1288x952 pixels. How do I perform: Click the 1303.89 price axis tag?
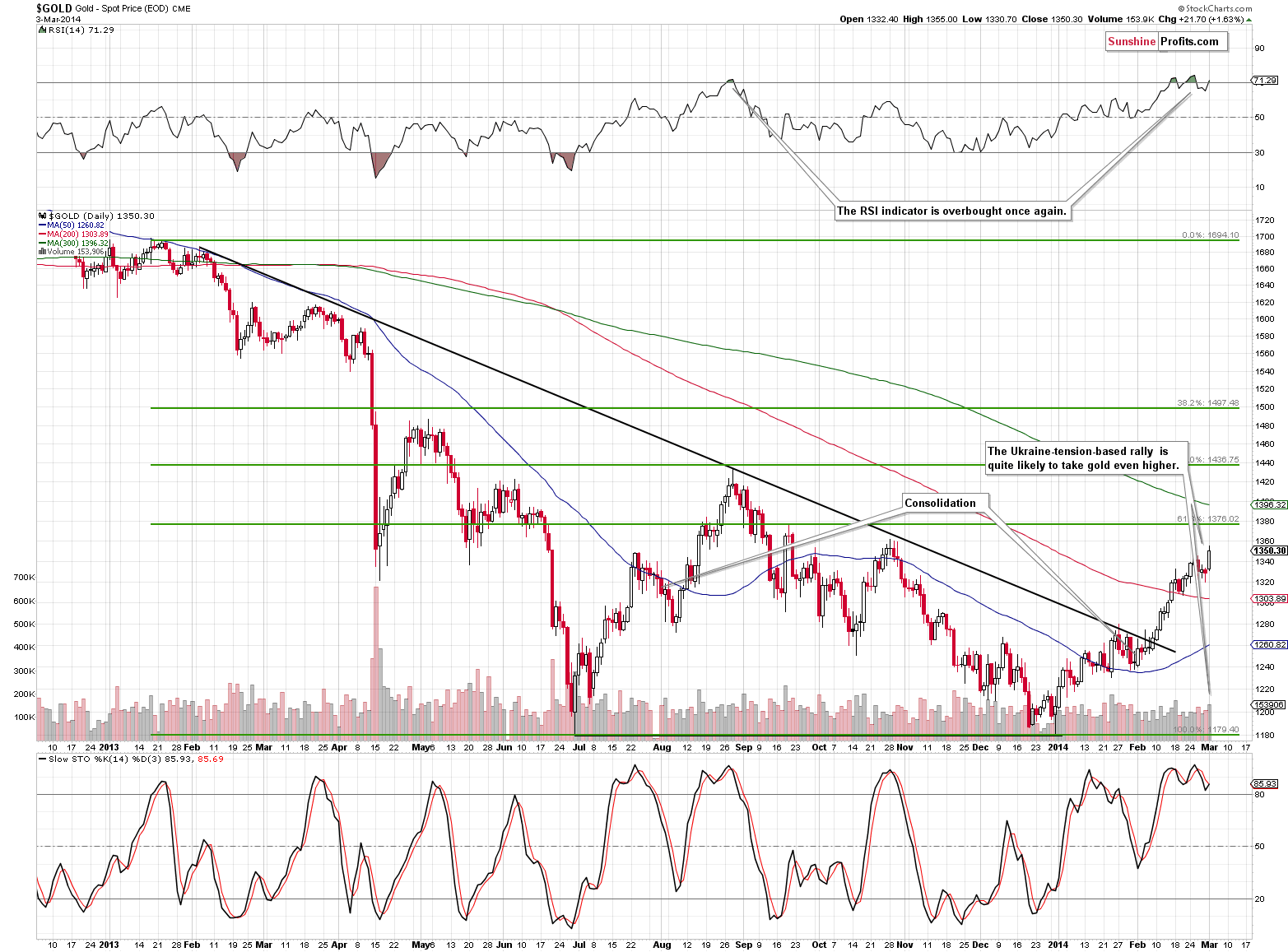coord(1268,599)
